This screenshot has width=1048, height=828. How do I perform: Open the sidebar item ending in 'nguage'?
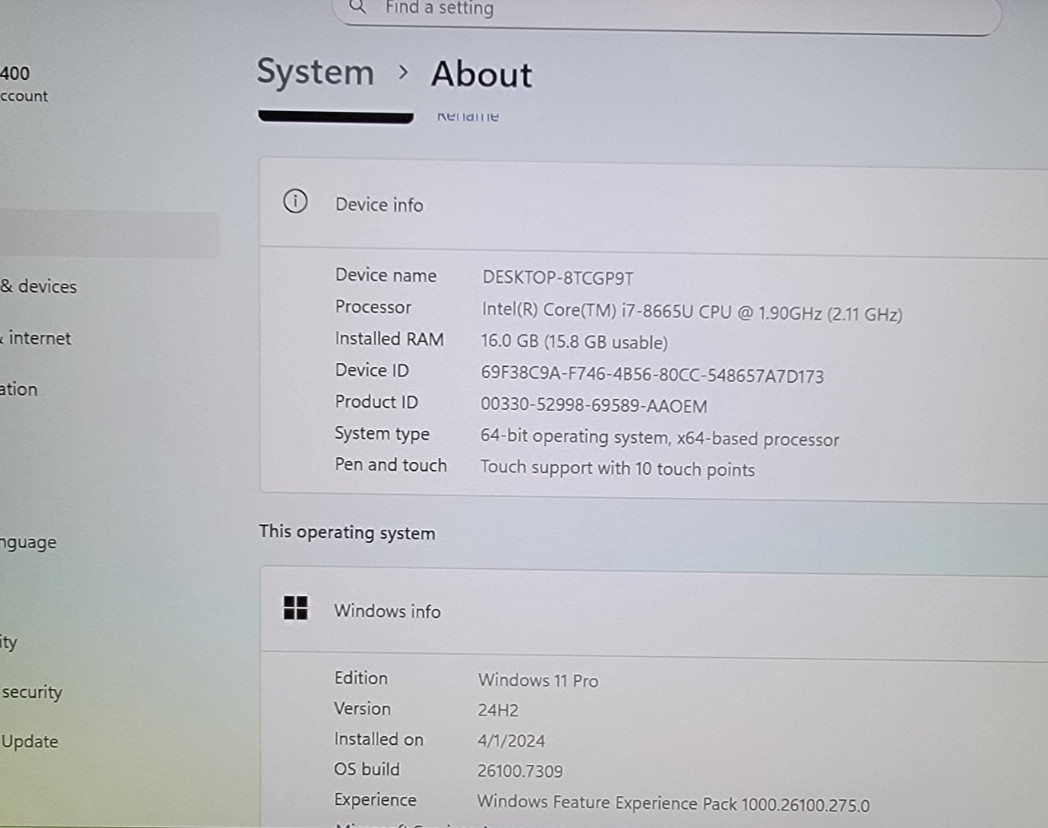coord(28,542)
